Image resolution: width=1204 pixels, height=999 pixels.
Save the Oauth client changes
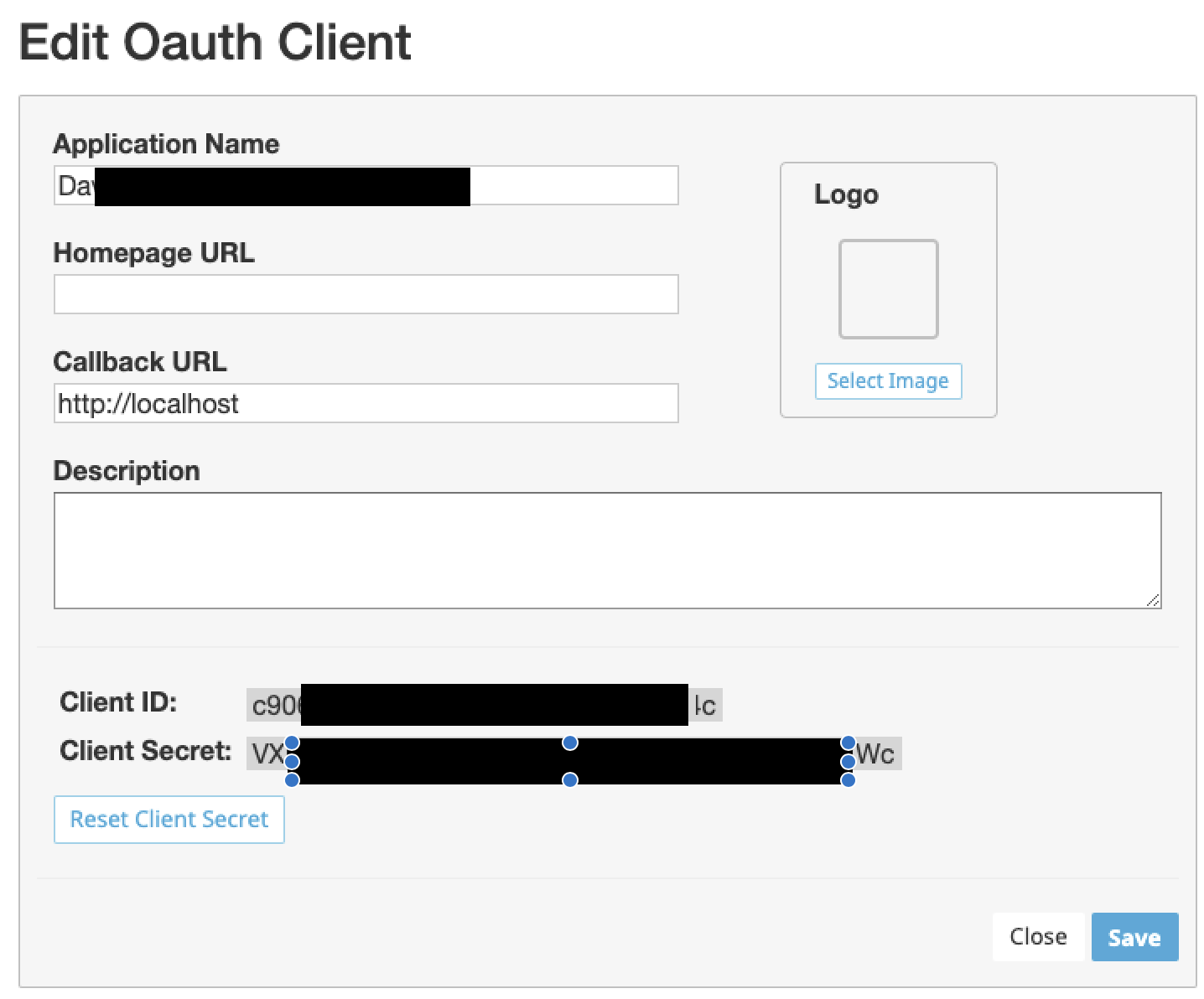(x=1134, y=936)
